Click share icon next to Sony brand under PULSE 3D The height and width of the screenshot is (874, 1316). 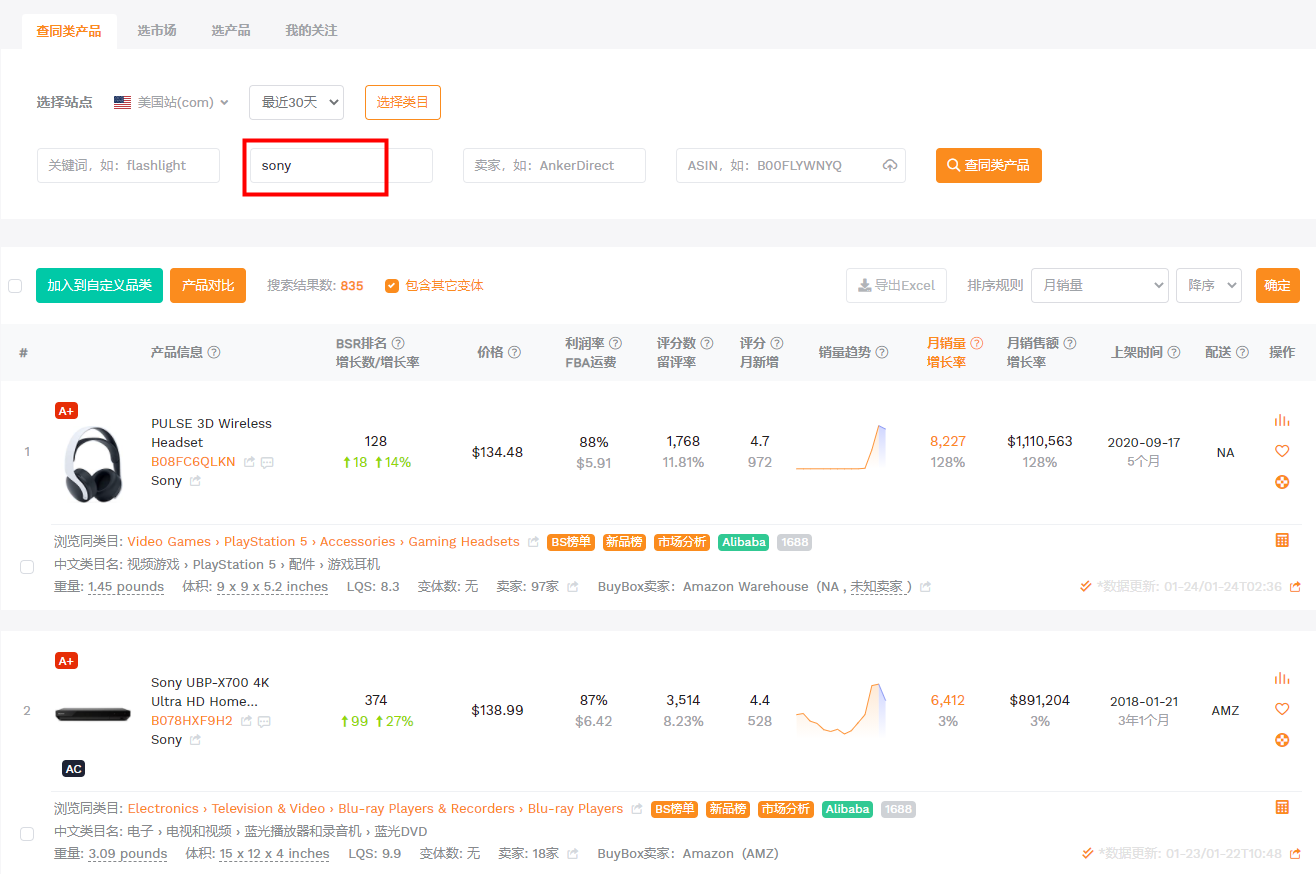195,481
